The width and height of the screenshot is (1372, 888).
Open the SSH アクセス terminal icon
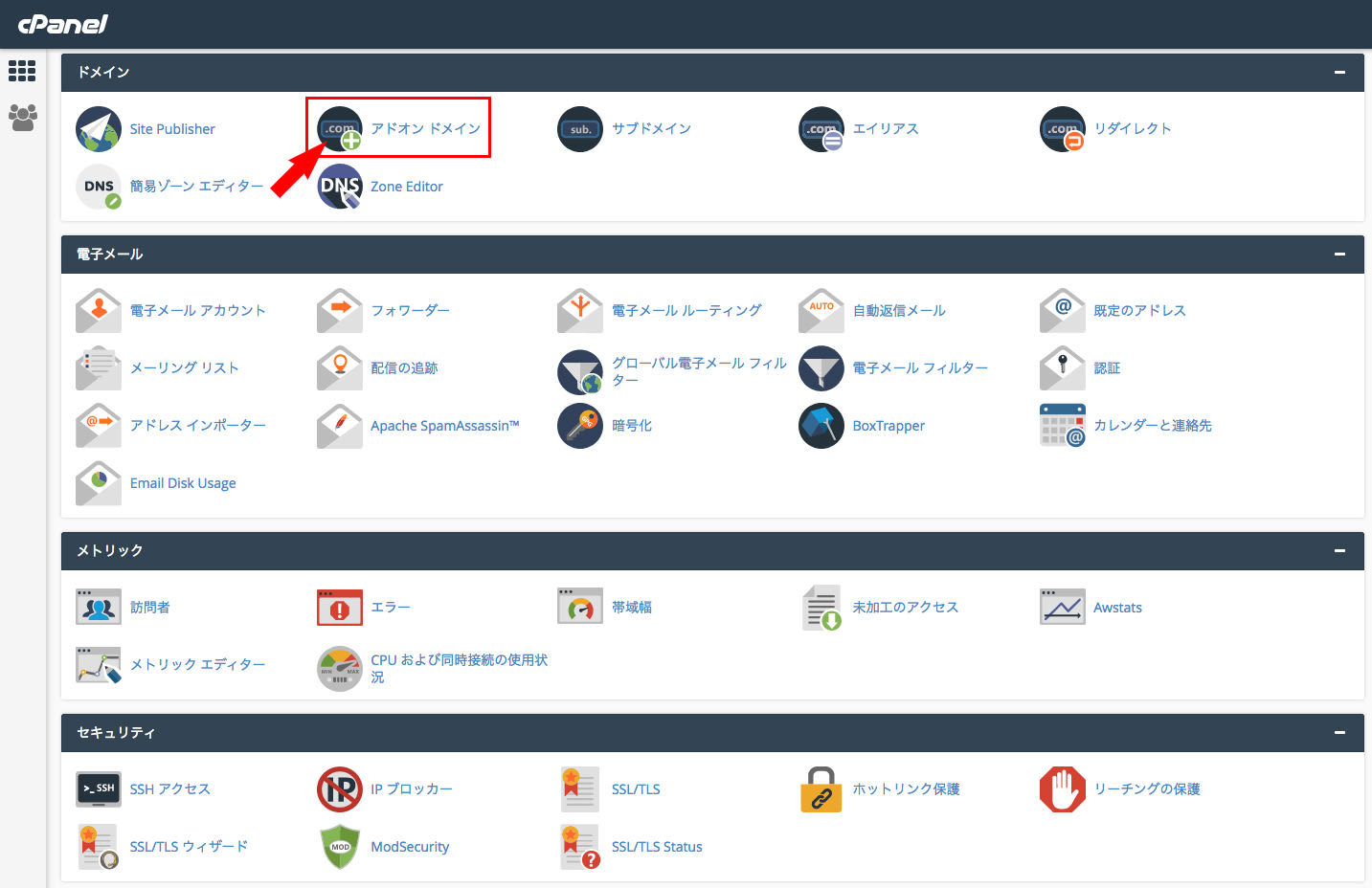click(99, 789)
